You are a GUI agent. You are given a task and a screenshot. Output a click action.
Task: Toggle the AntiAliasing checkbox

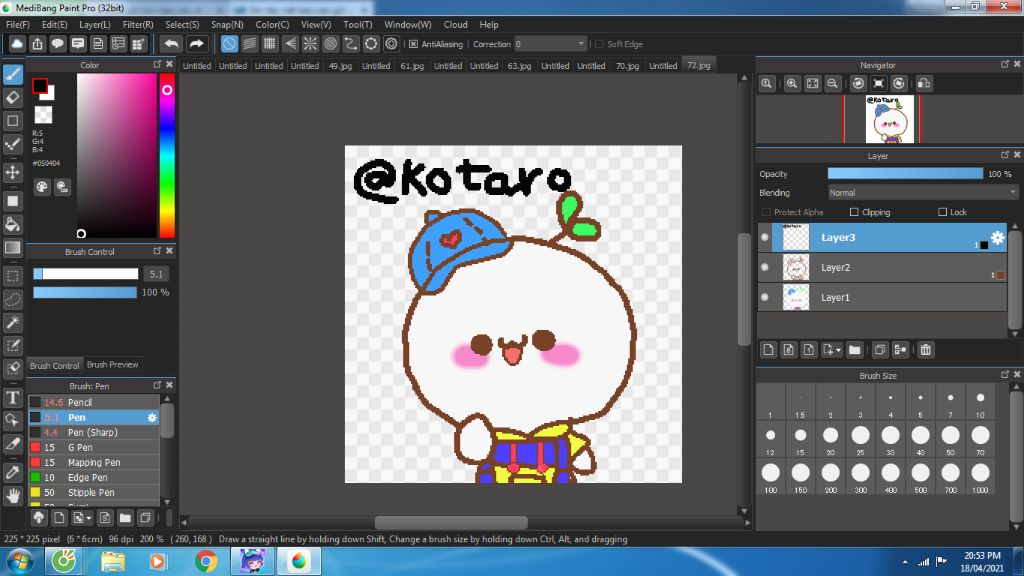click(x=413, y=44)
